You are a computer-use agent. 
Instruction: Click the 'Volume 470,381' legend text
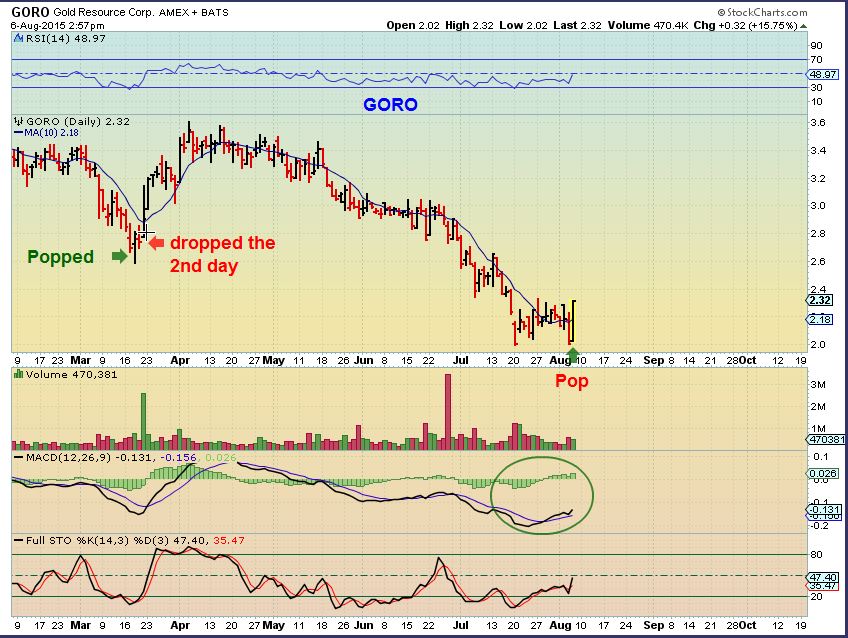[x=71, y=374]
